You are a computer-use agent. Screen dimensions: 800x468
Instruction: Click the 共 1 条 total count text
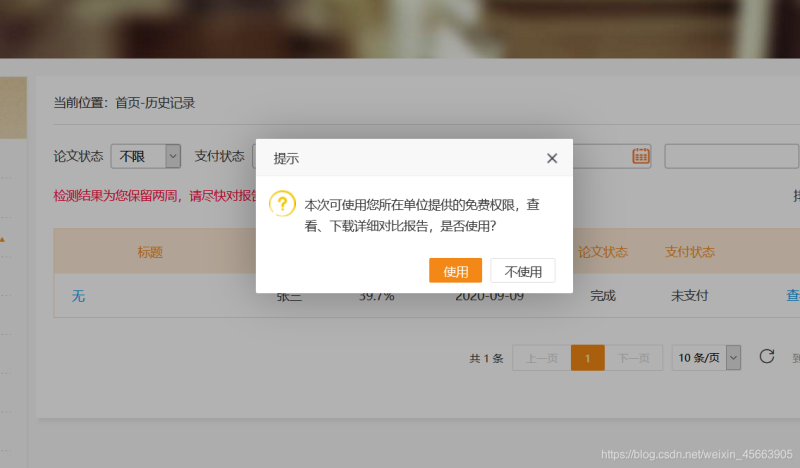[x=486, y=359]
